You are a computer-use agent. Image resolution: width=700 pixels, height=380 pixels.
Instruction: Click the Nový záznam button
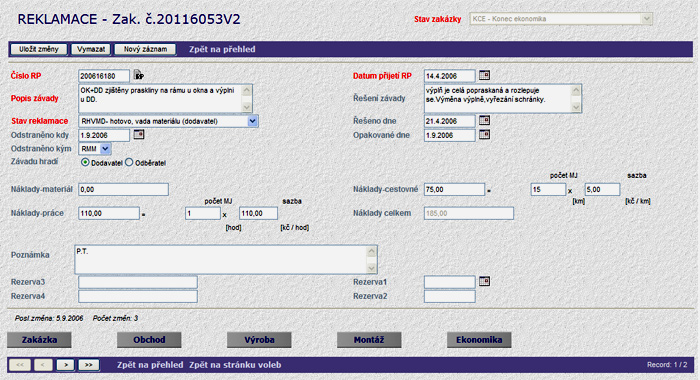pos(146,49)
